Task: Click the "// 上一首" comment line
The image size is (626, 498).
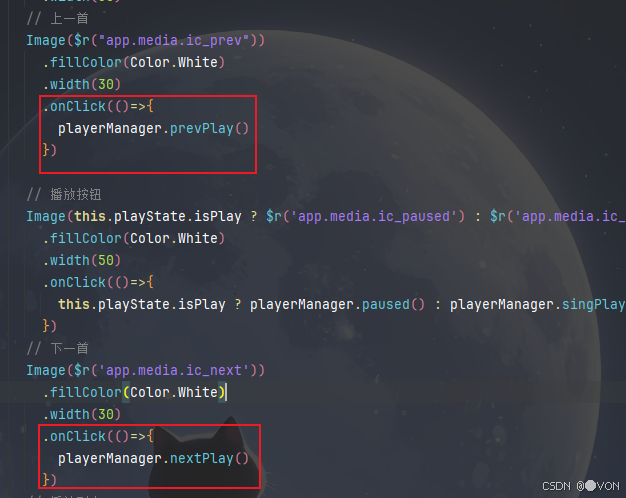Action: [x=57, y=19]
